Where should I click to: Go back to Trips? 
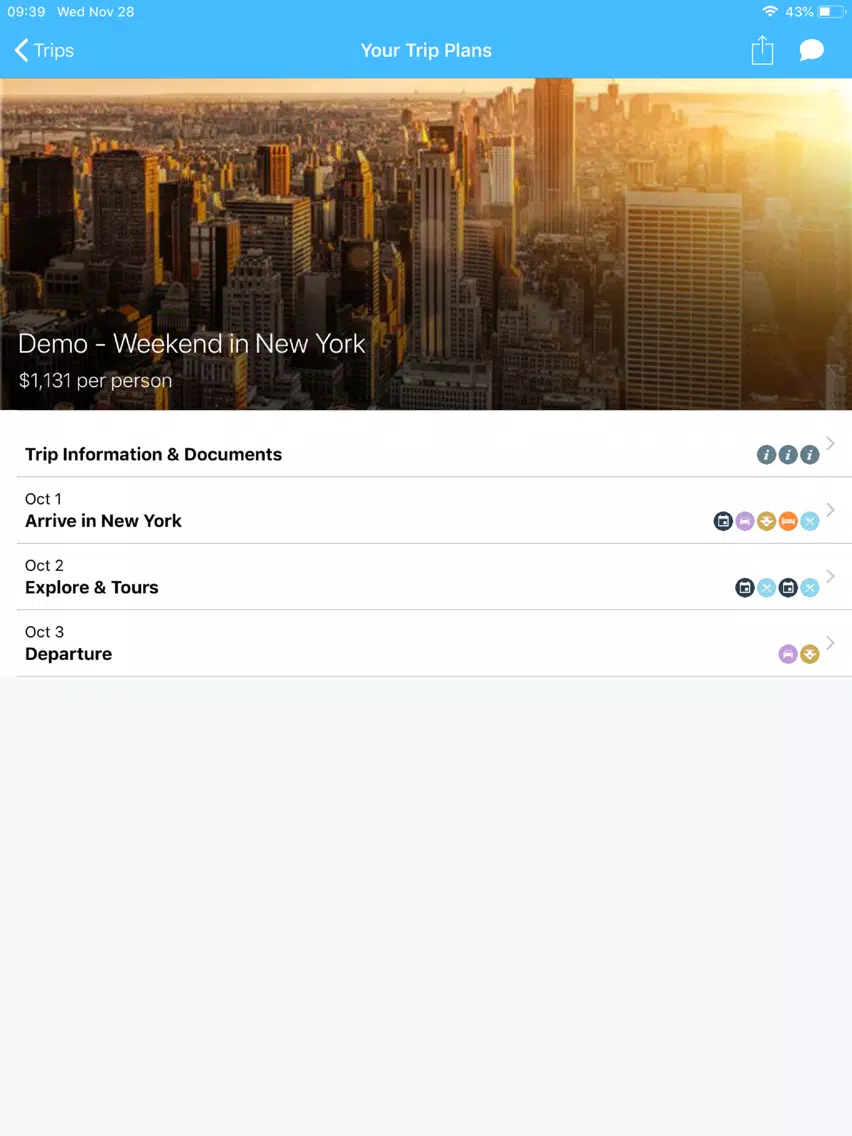[44, 50]
